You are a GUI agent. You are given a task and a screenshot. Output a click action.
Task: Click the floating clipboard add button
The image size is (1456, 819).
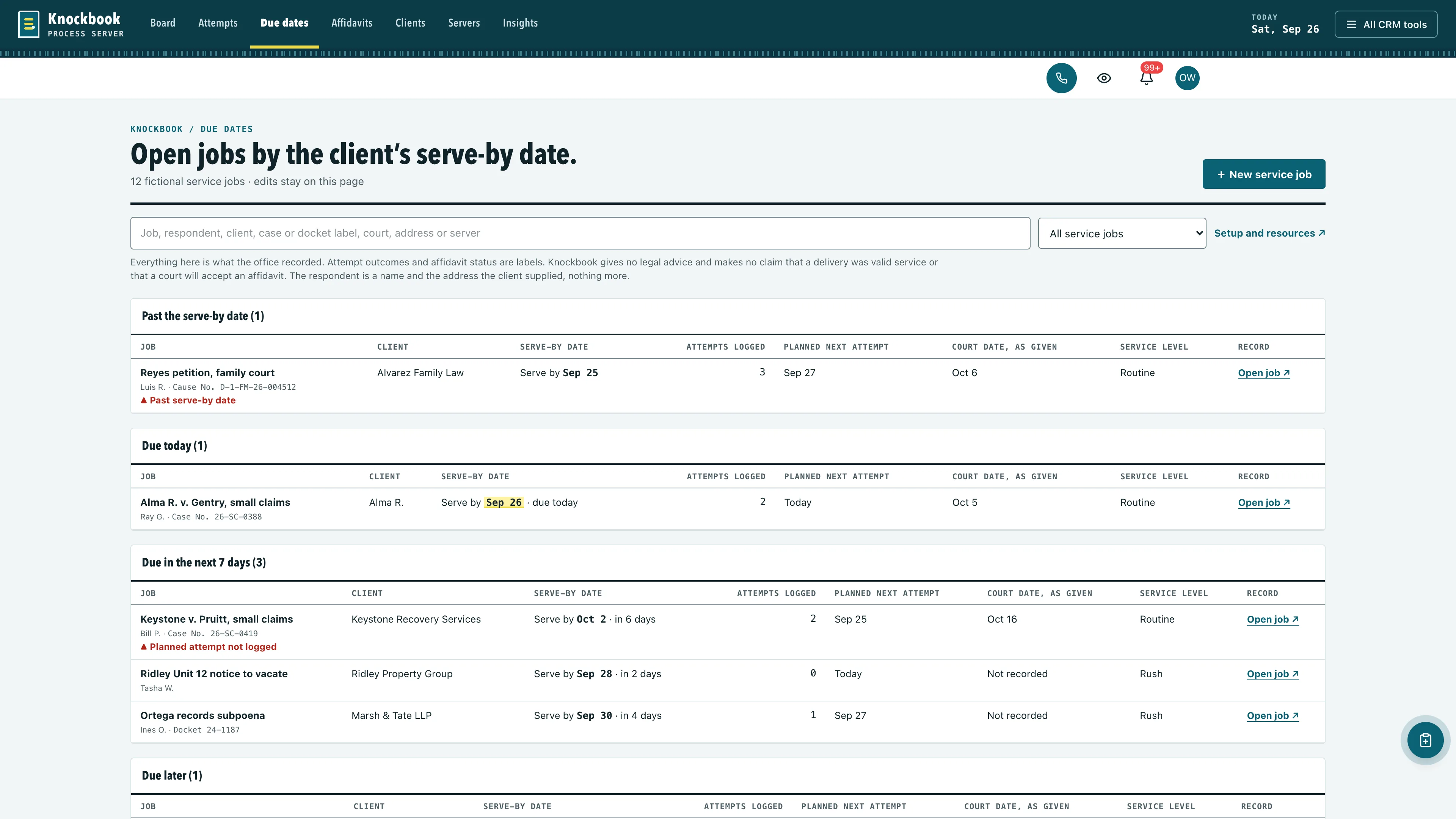coord(1425,740)
